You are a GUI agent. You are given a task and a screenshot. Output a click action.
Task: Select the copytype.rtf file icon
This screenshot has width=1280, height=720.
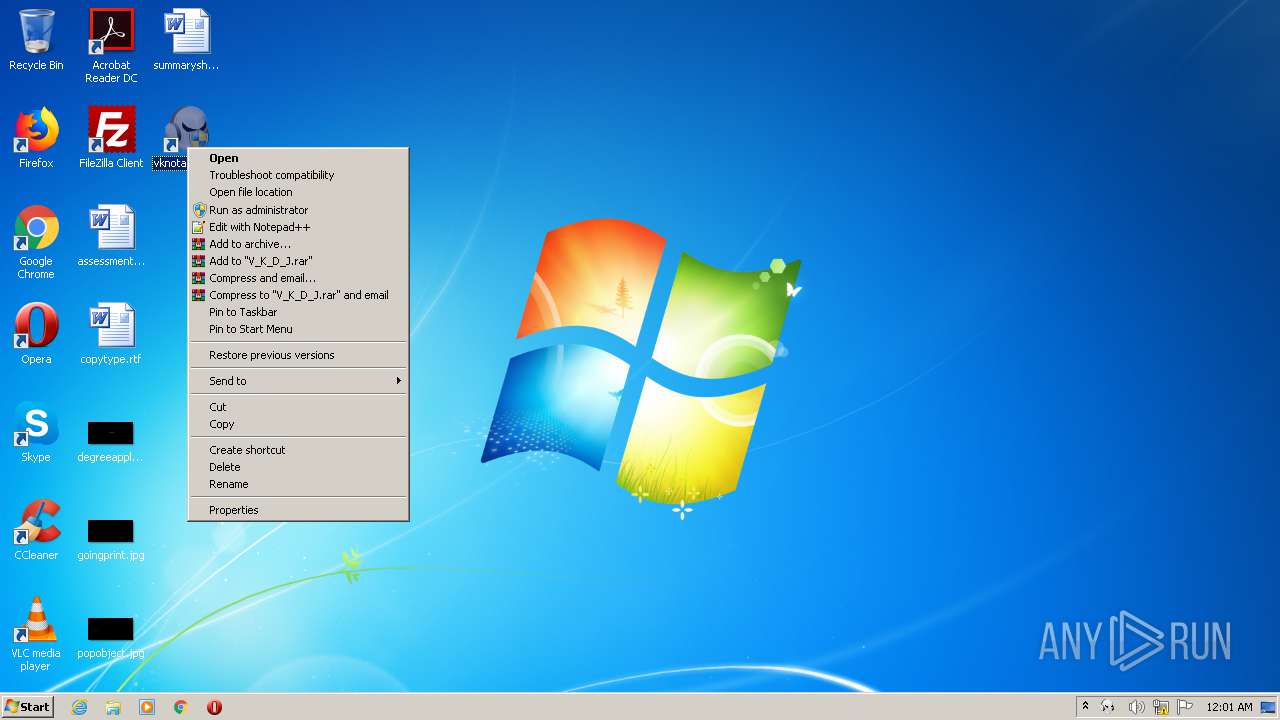(x=111, y=334)
